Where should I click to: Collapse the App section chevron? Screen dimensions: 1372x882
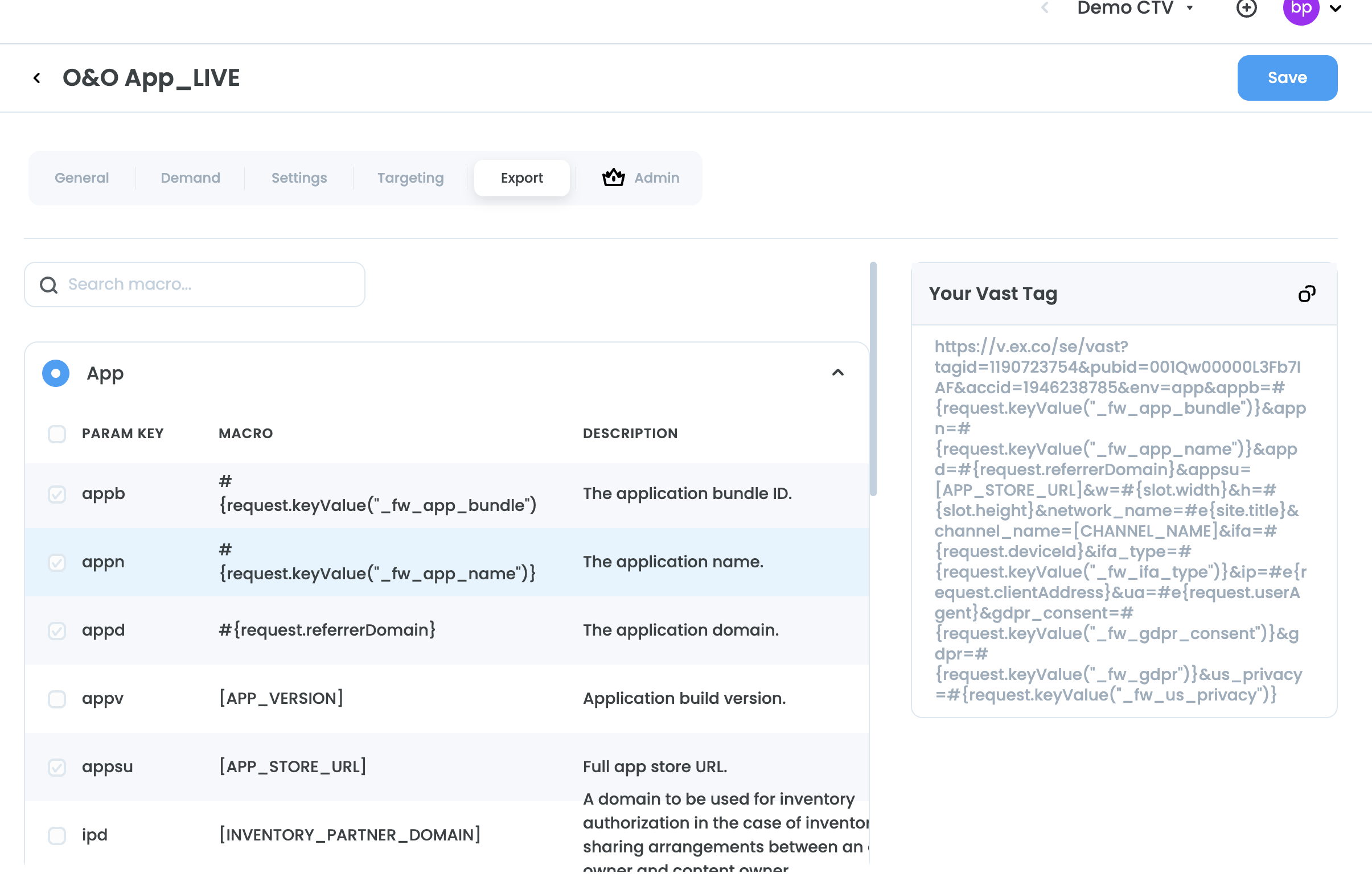coord(837,373)
